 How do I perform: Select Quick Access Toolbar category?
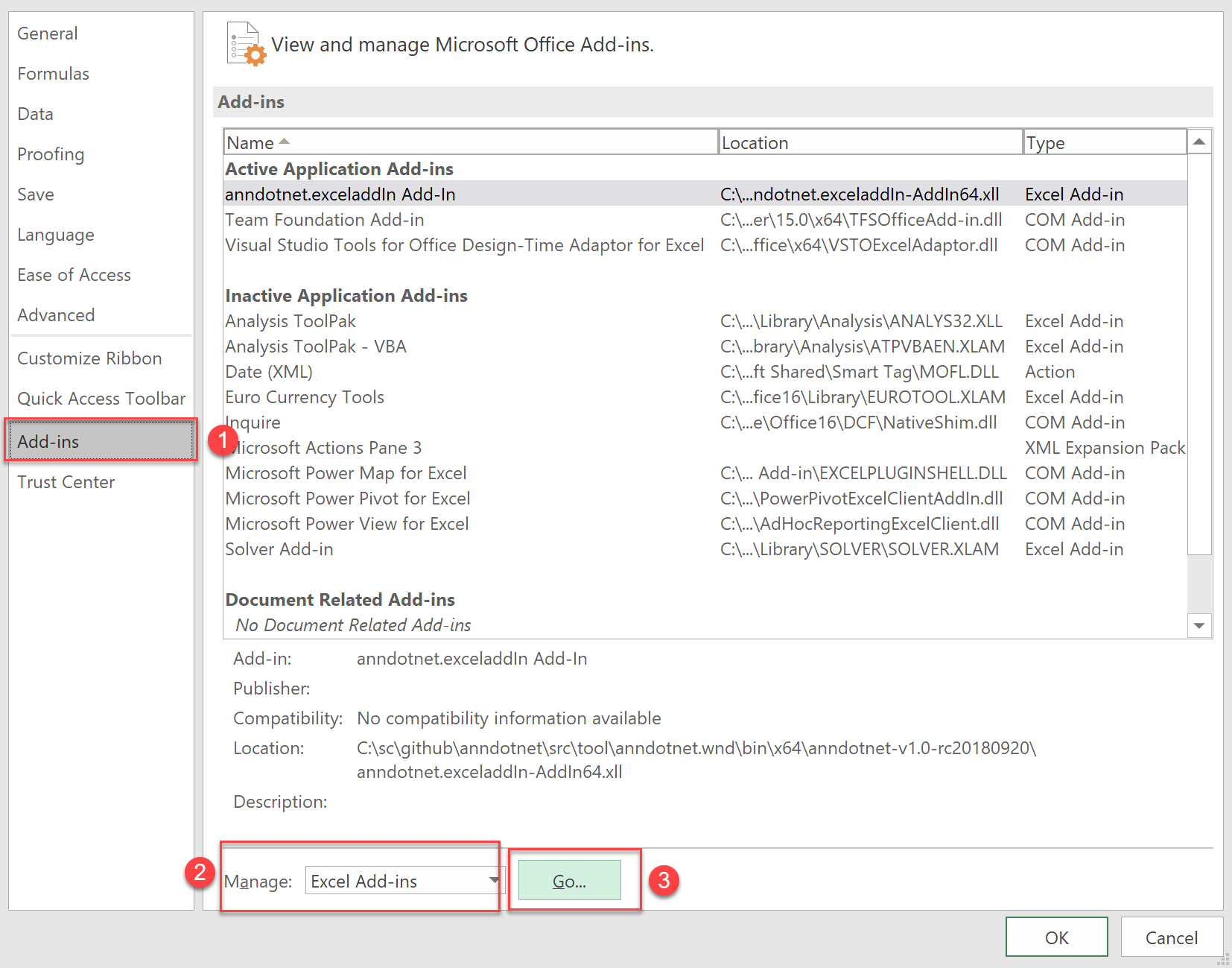click(101, 399)
